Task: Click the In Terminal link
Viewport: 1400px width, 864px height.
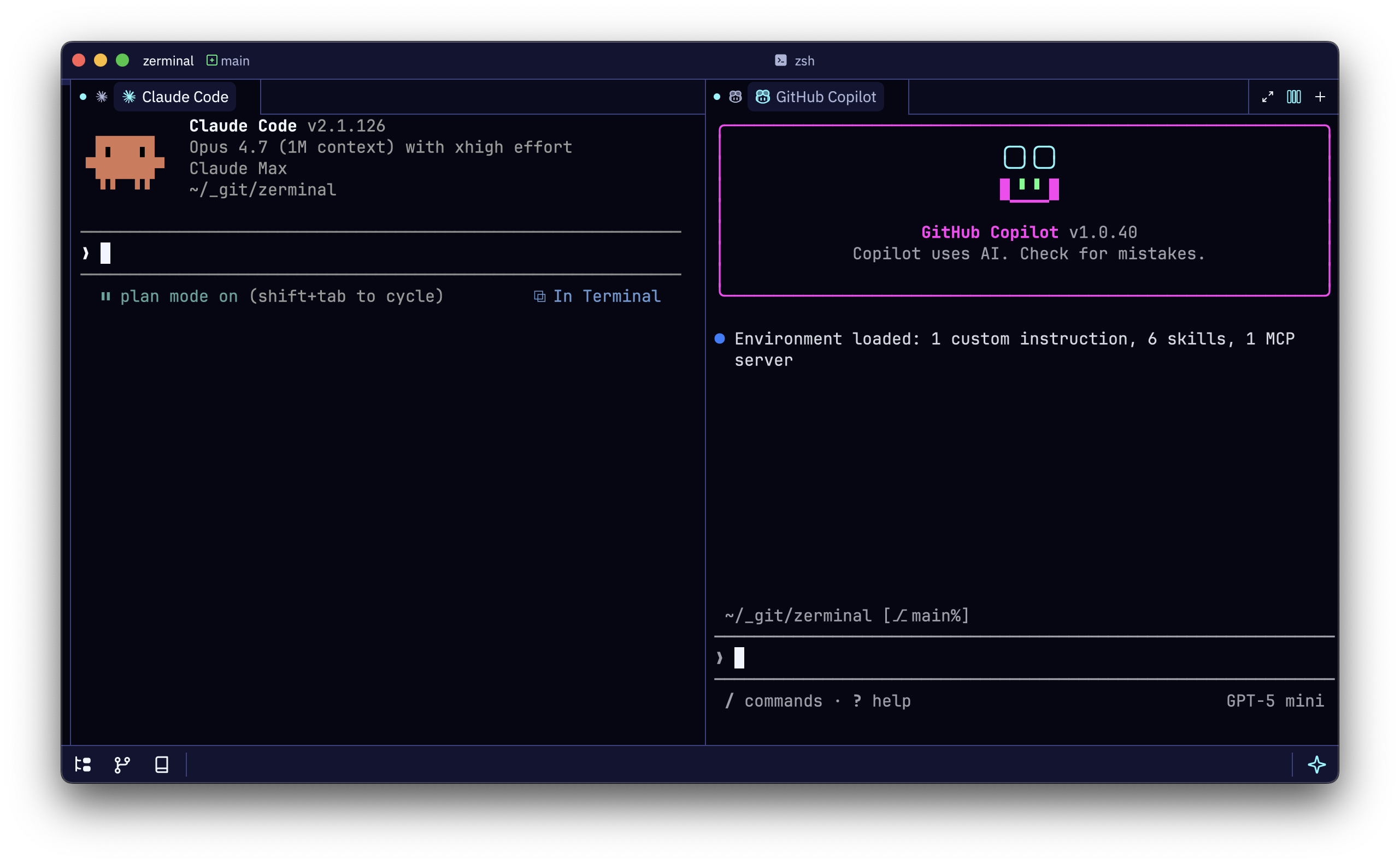Action: pos(598,296)
